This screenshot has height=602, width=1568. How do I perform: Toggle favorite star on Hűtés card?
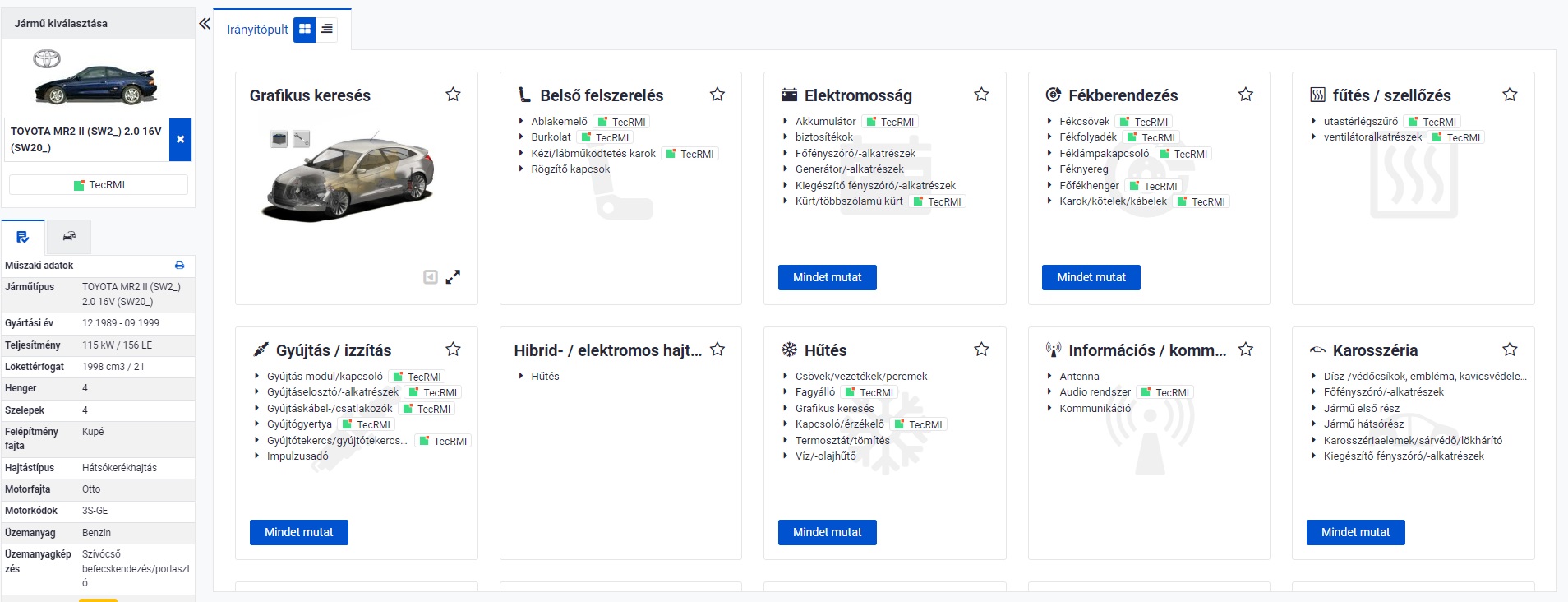click(981, 350)
